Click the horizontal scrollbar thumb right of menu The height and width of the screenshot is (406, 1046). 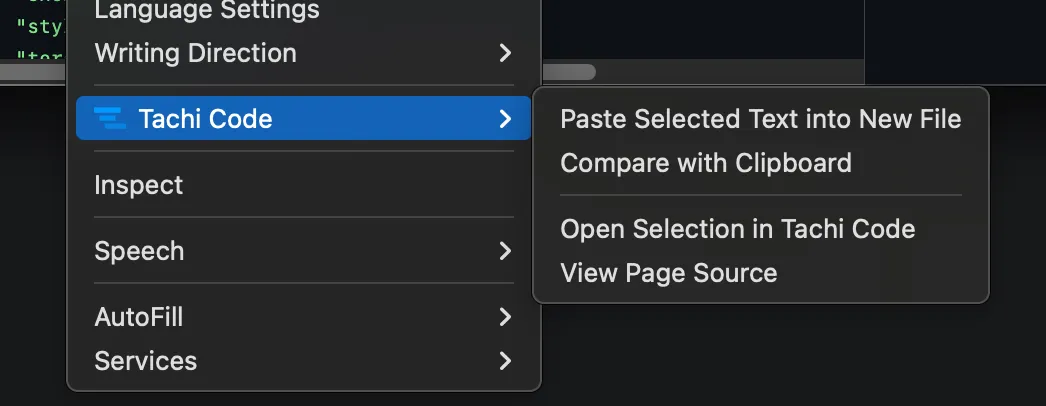click(568, 72)
